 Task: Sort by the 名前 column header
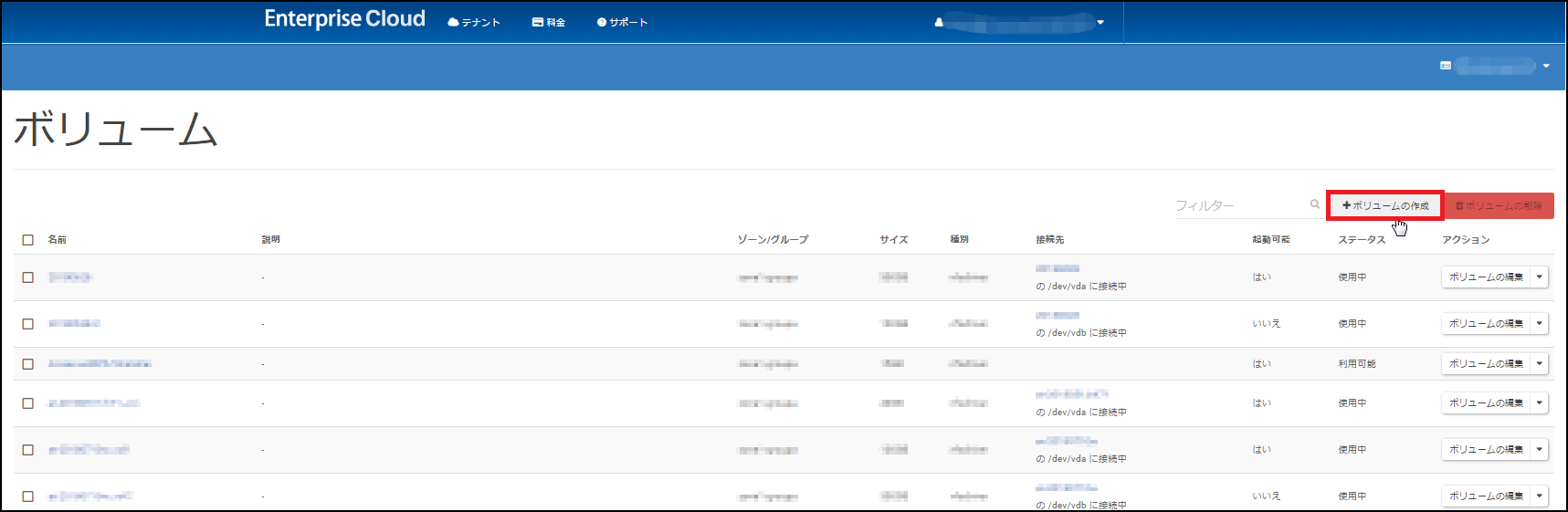coord(58,240)
